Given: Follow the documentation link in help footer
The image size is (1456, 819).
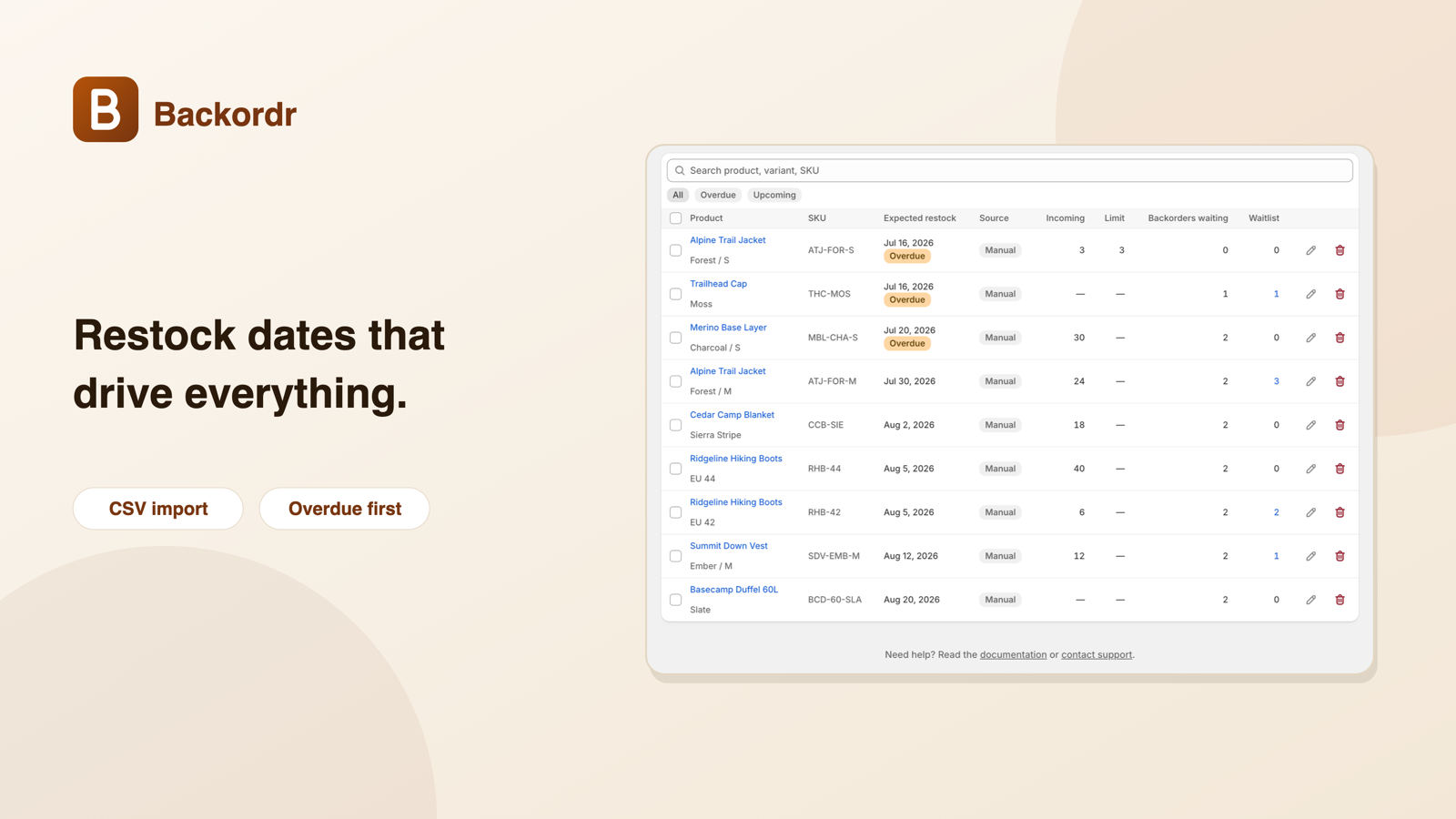Looking at the screenshot, I should pyautogui.click(x=1013, y=654).
